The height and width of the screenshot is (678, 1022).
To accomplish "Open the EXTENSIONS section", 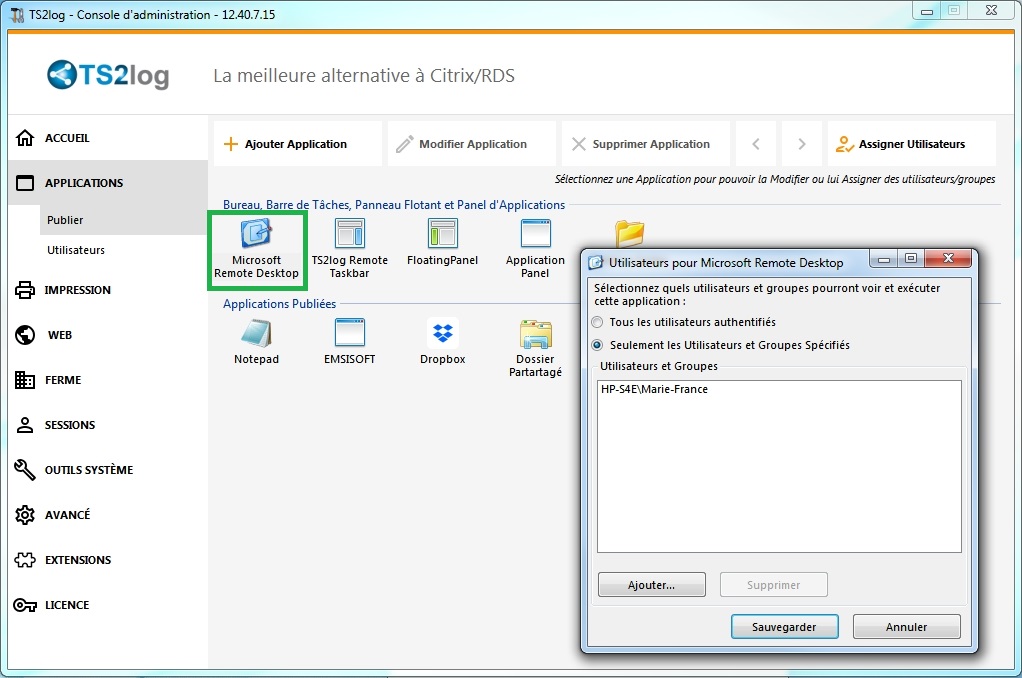I will [x=108, y=560].
